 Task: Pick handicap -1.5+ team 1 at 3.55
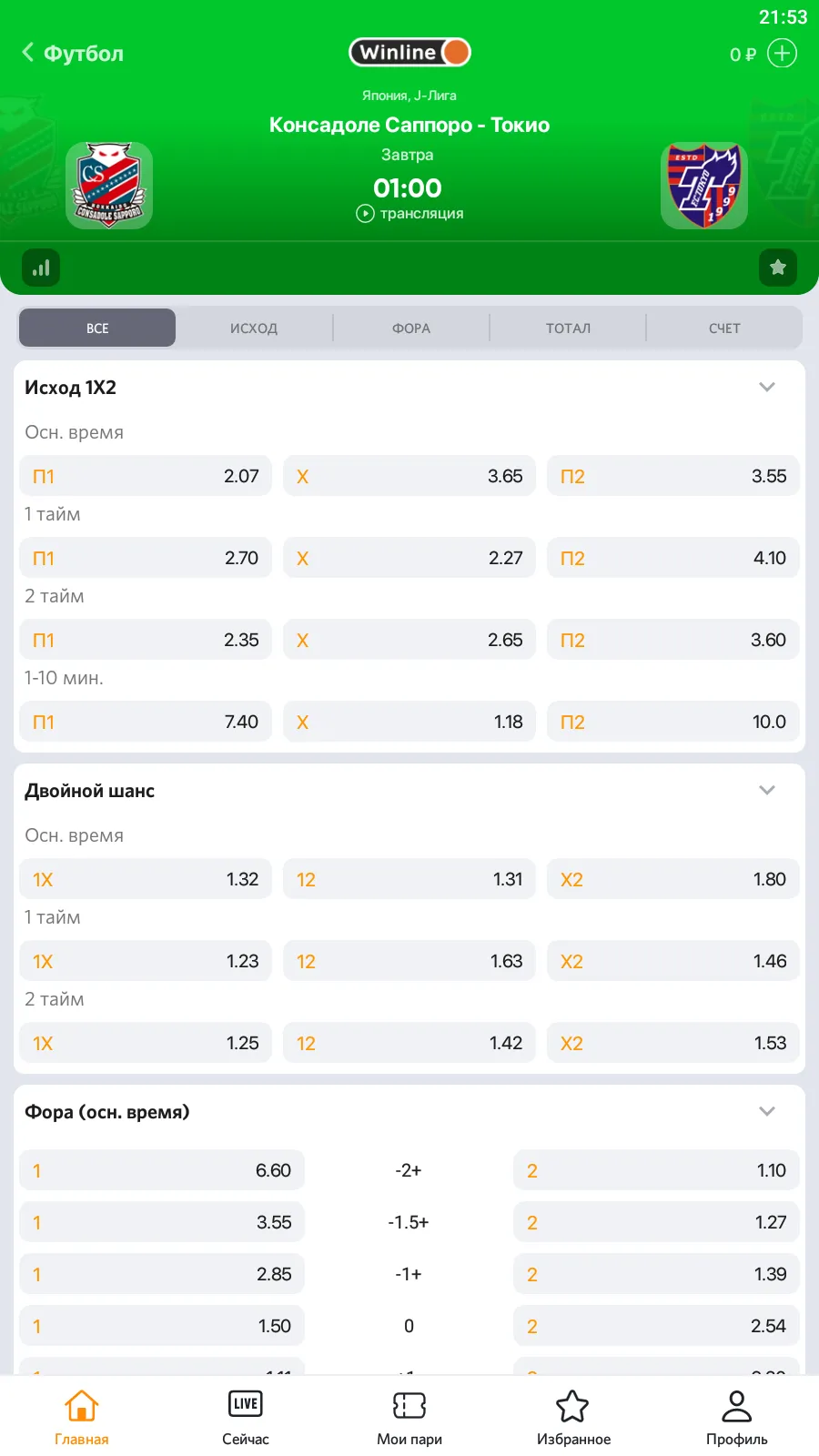tap(162, 1222)
